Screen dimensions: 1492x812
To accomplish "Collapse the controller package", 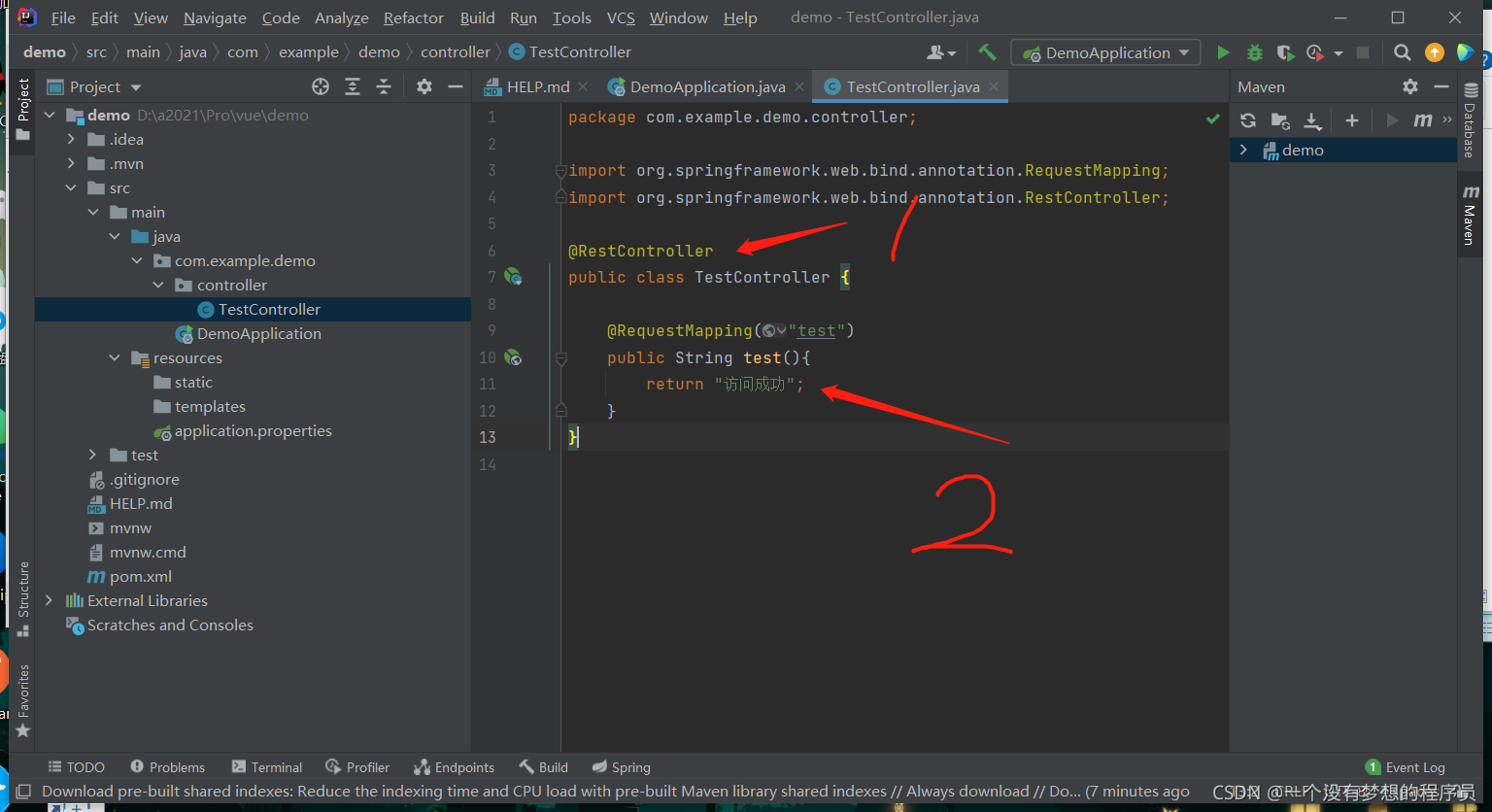I will (x=159, y=285).
